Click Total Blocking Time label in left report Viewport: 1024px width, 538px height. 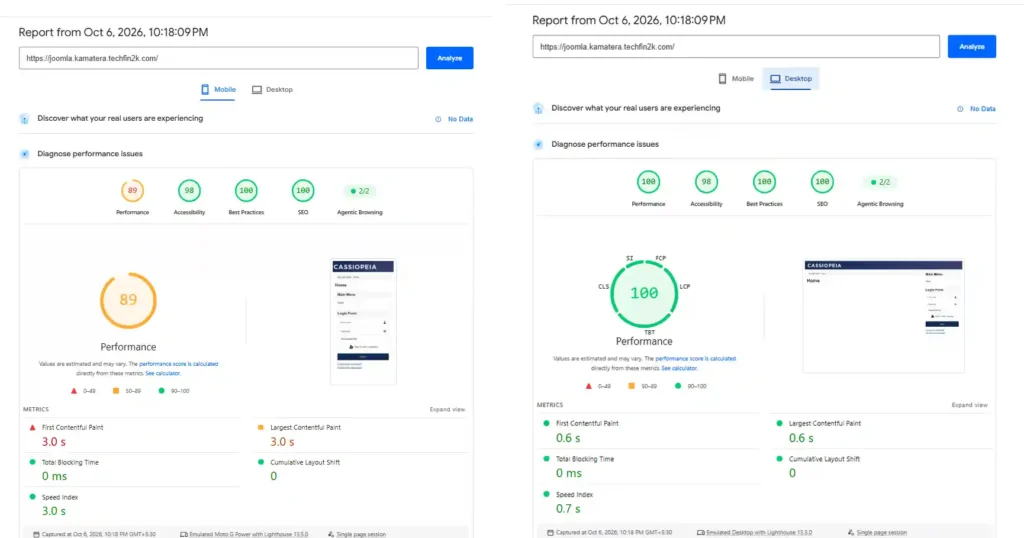[70, 462]
